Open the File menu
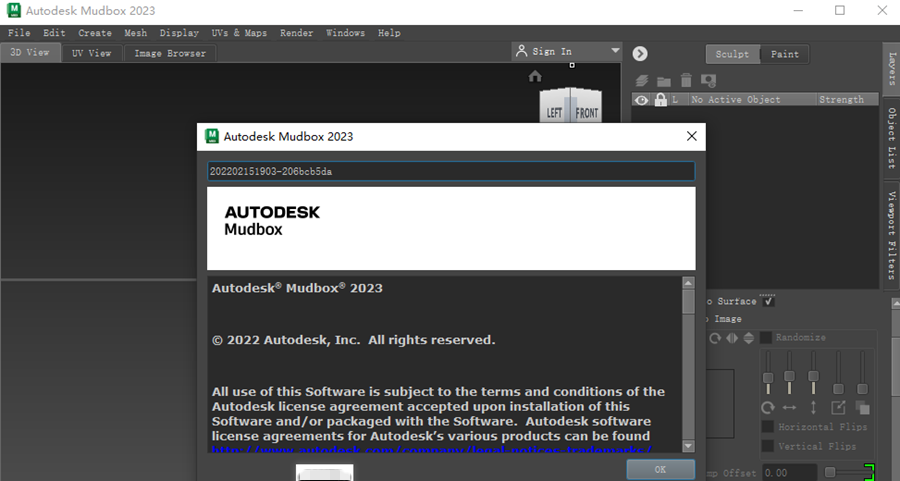This screenshot has height=481, width=900. click(19, 33)
